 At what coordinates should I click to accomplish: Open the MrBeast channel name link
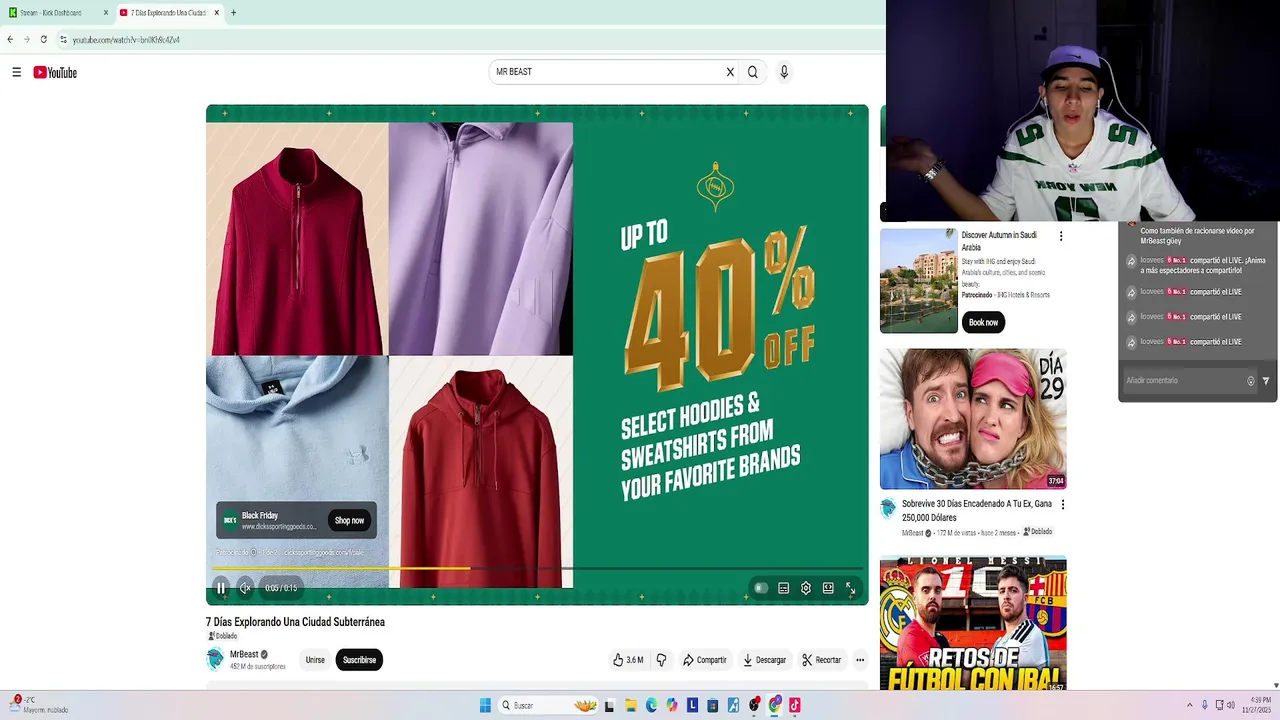[244, 654]
